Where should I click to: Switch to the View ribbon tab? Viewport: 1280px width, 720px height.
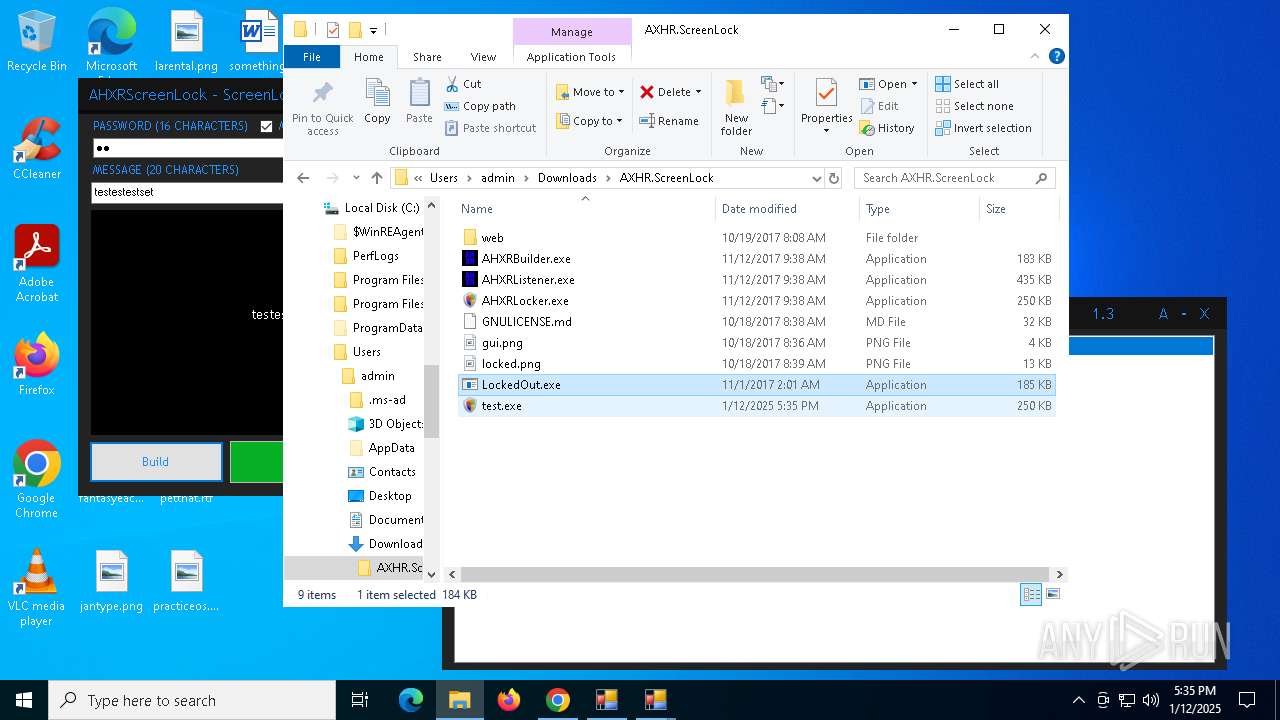pyautogui.click(x=483, y=57)
